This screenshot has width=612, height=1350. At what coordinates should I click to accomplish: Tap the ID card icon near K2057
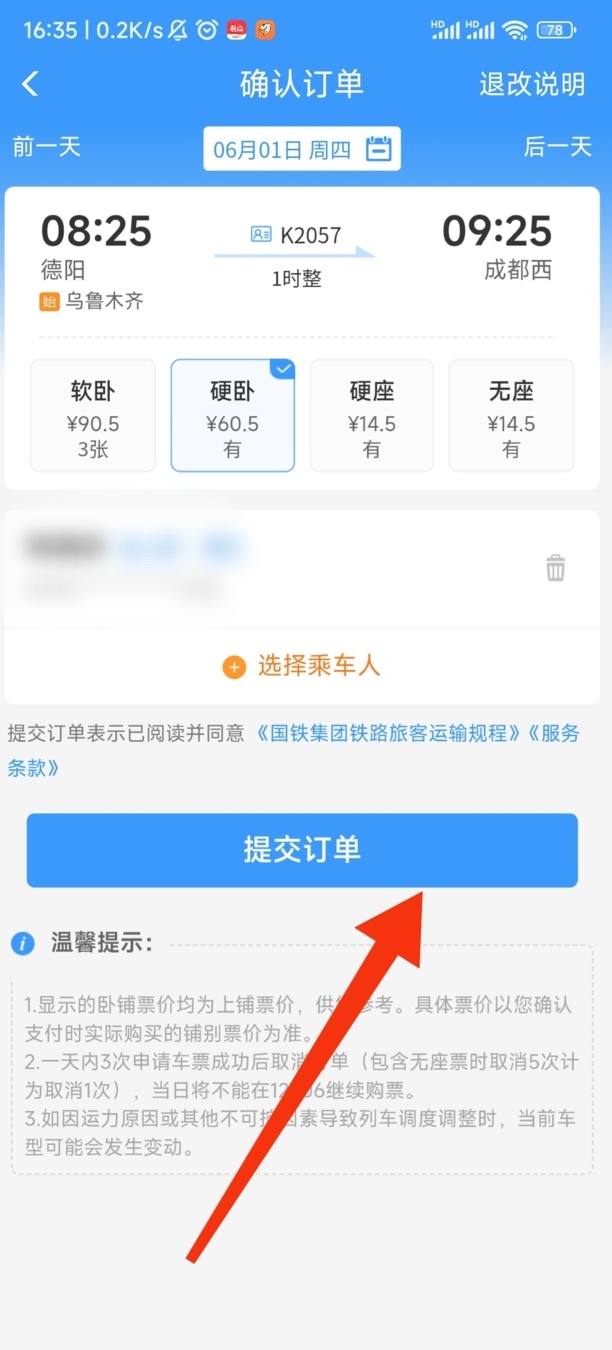pos(261,235)
